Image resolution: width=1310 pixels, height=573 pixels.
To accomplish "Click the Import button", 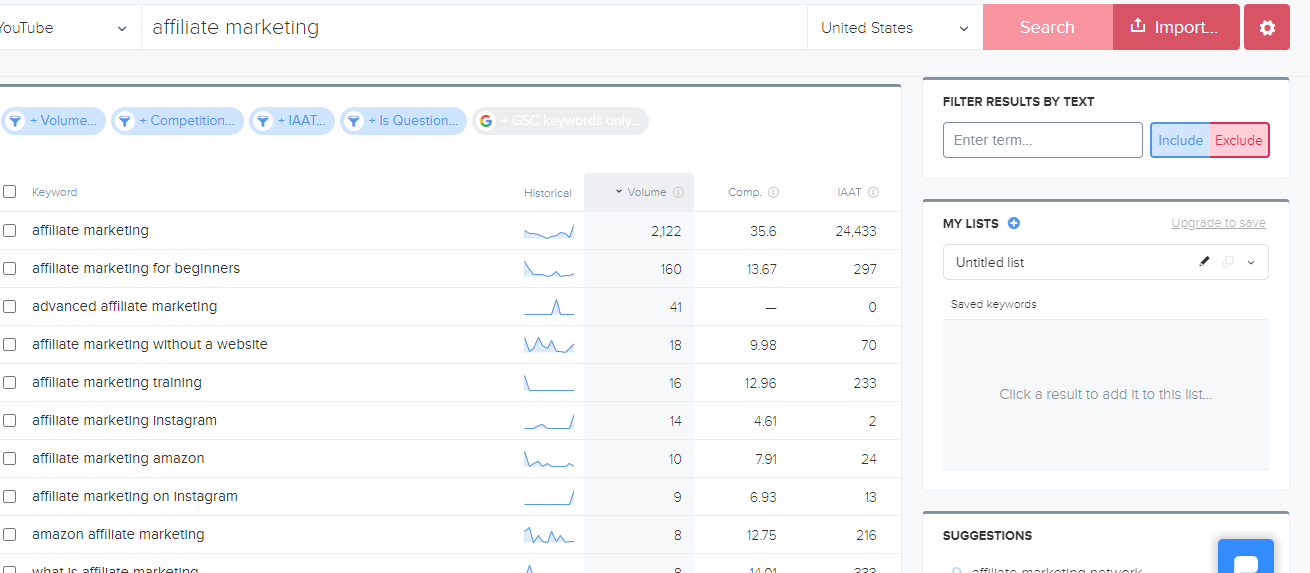I will coord(1176,27).
